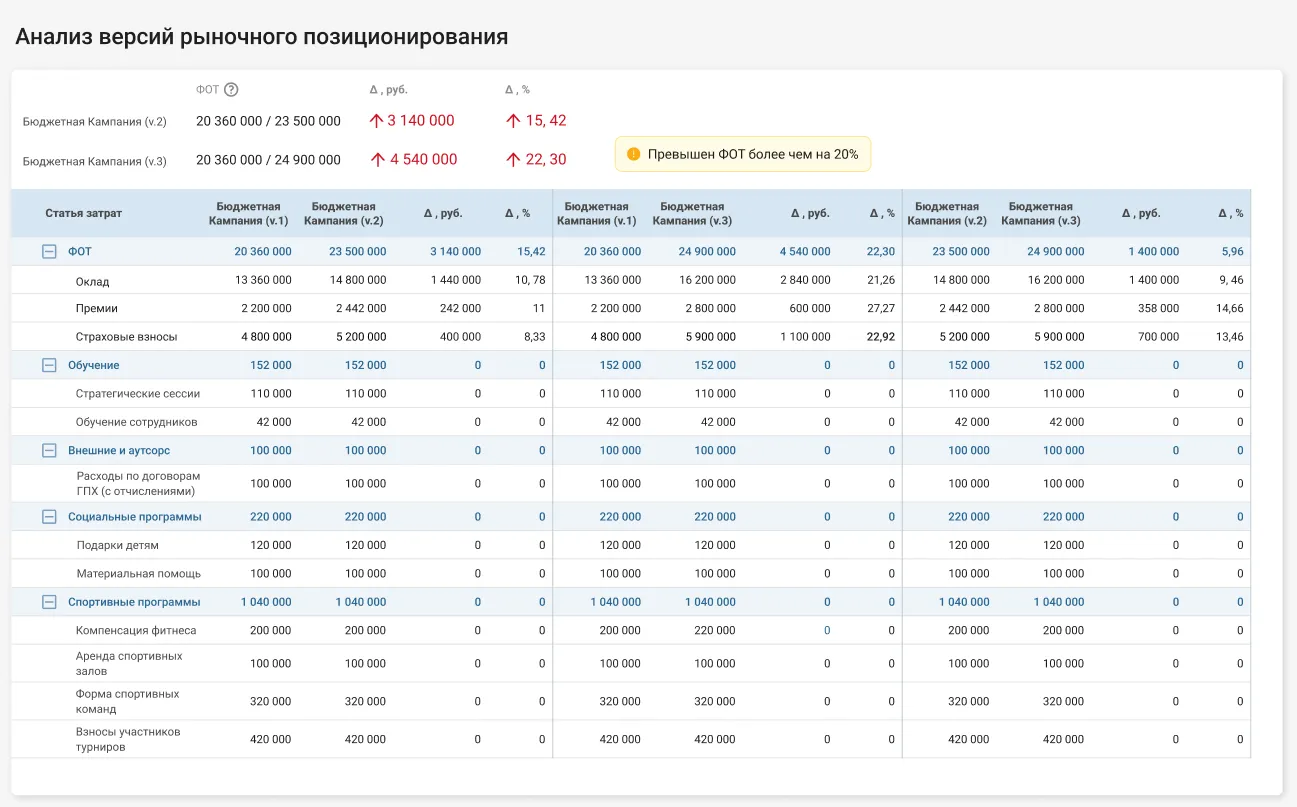Click the 'Превышен ФОТ более чем на 20%' alert
Viewport: 1297px width, 807px height.
pos(743,154)
